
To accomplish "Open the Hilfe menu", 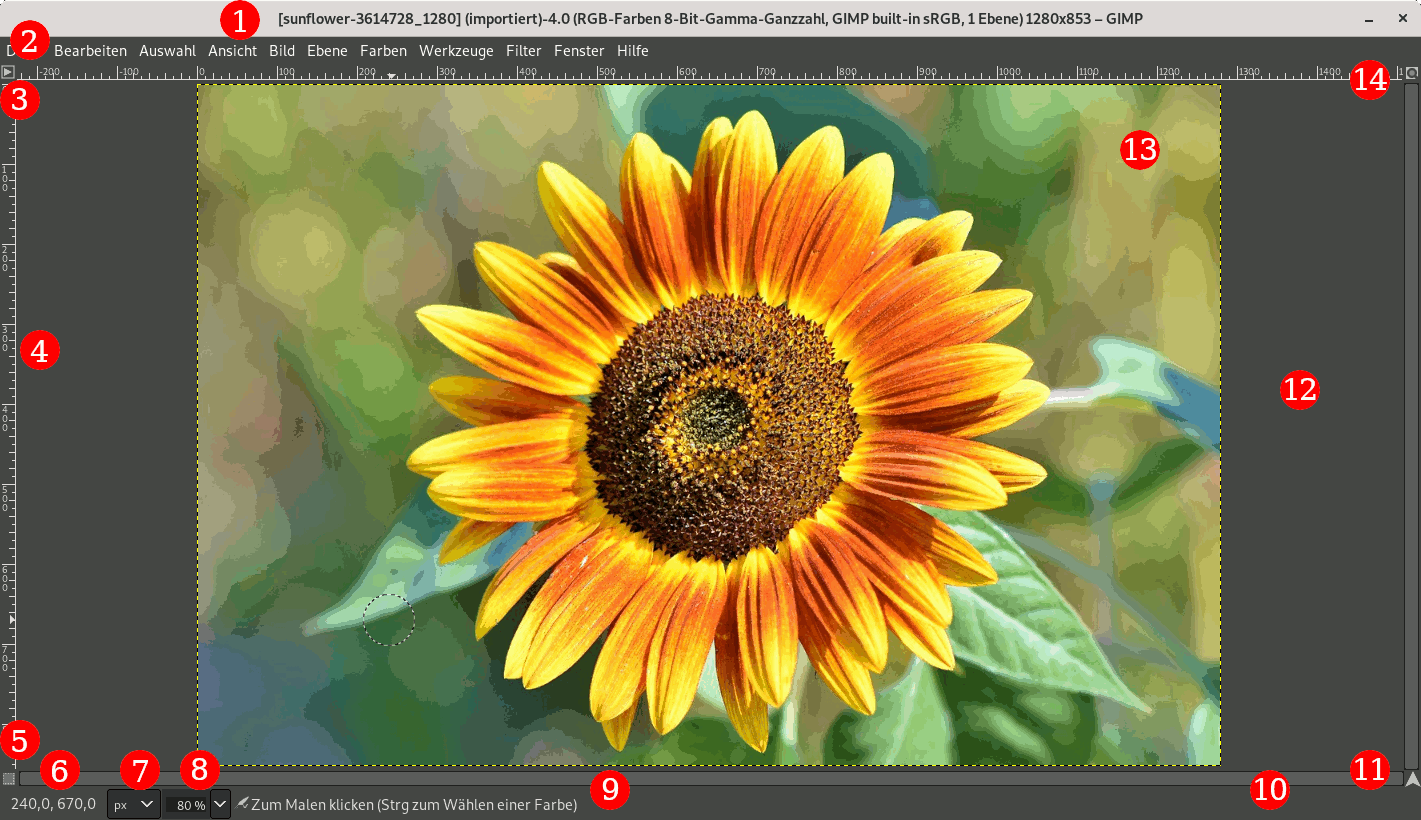I will [x=632, y=50].
